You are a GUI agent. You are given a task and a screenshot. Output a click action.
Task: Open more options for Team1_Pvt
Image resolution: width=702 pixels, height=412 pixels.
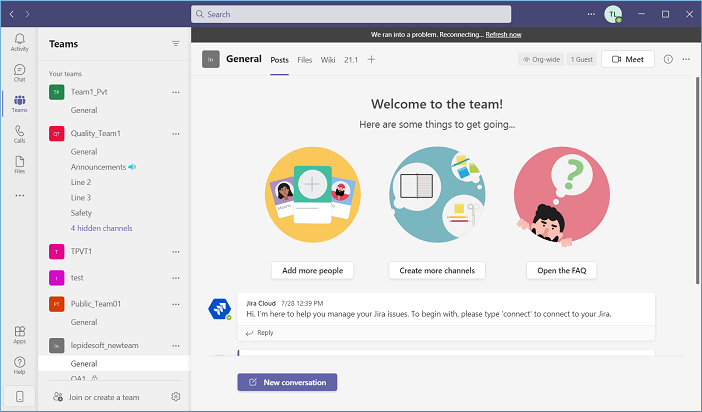176,92
